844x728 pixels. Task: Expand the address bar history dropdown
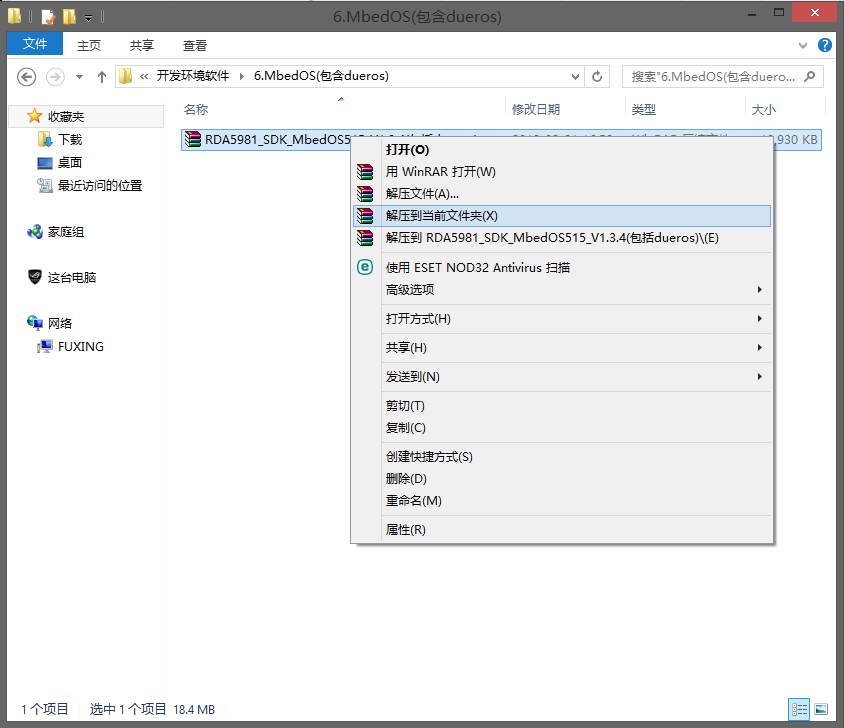click(x=575, y=77)
